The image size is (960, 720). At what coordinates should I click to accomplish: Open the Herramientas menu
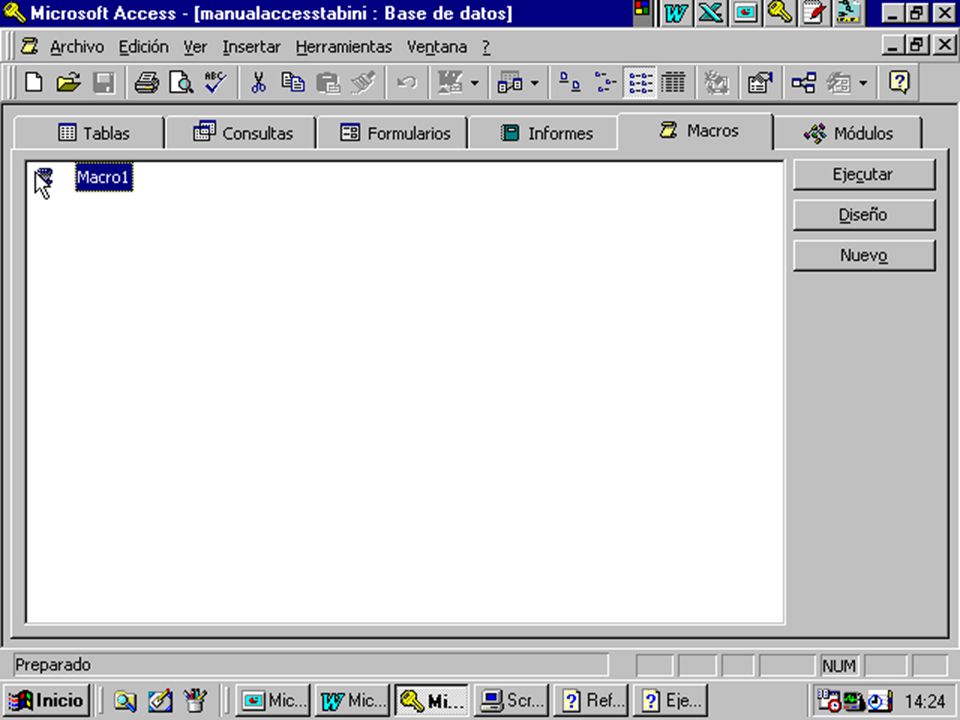click(343, 47)
